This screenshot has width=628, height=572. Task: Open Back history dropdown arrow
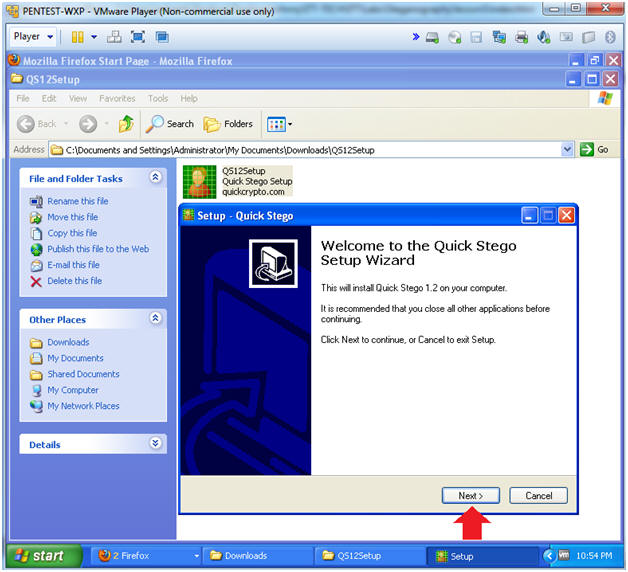pos(66,124)
